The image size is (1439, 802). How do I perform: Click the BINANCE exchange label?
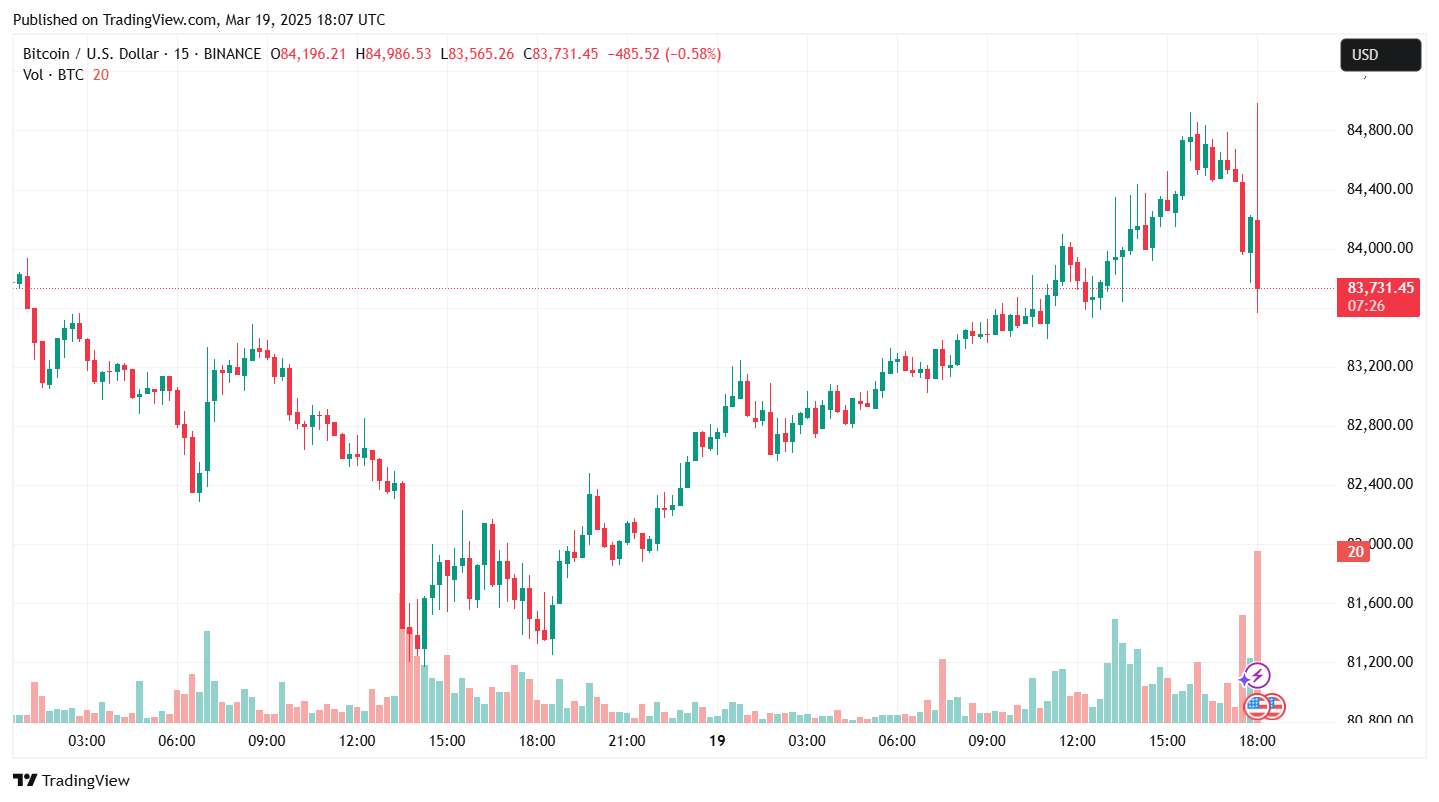[232, 54]
